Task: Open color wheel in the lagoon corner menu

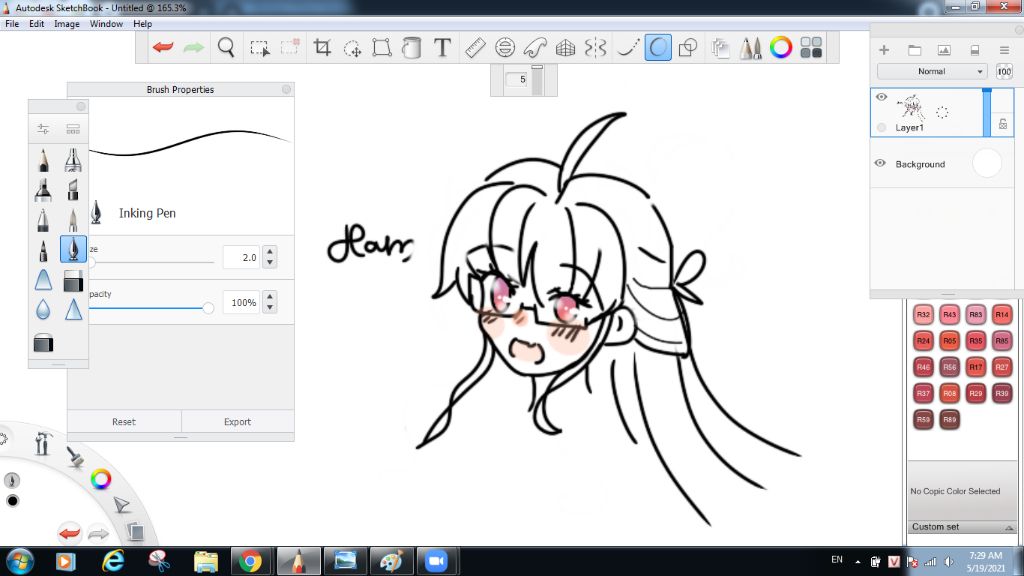Action: coord(101,479)
